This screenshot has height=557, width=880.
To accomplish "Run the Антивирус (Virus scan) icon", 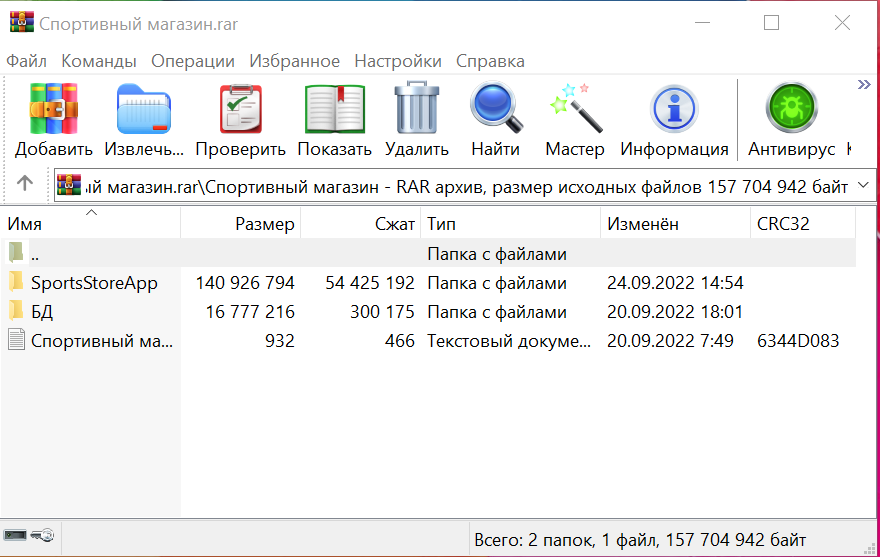I will pos(791,108).
